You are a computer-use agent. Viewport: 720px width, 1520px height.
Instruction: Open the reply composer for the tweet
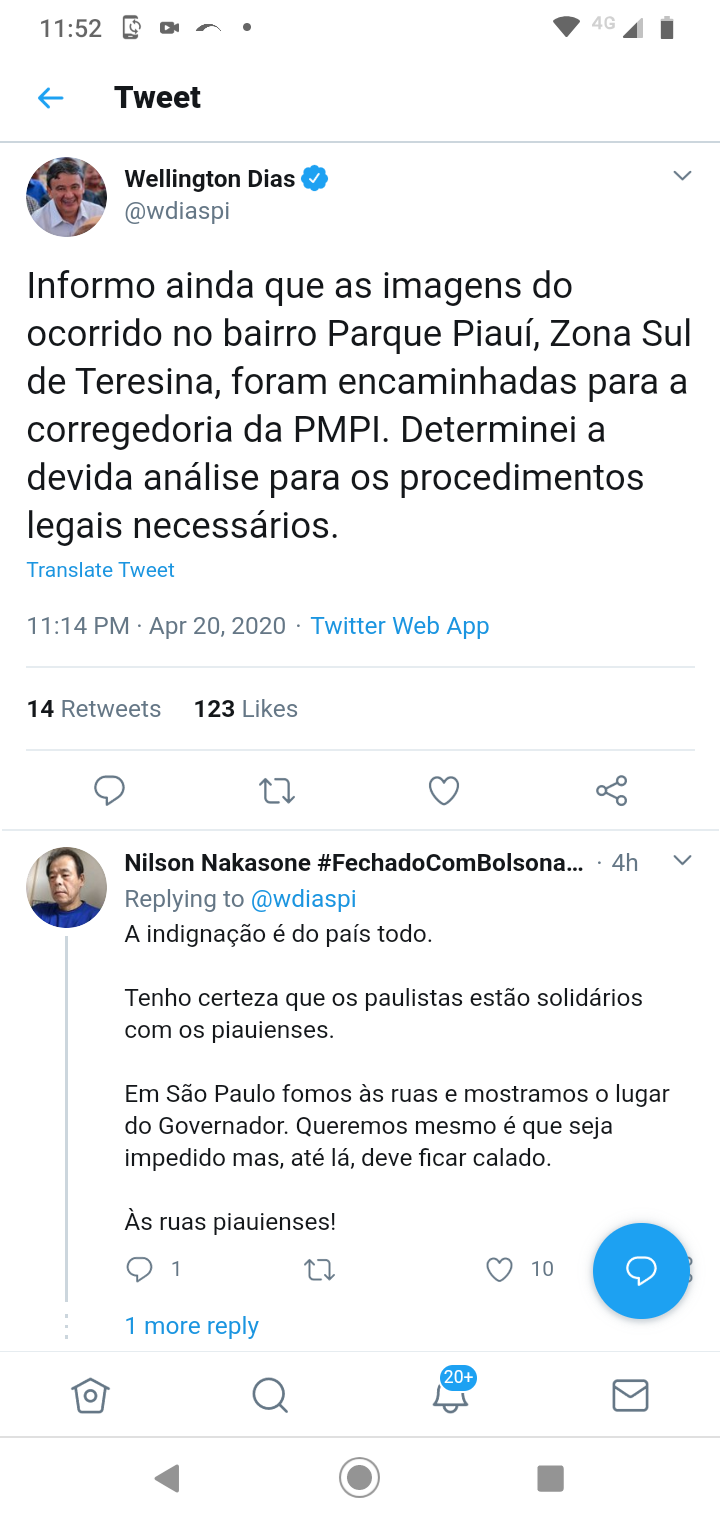tap(110, 790)
